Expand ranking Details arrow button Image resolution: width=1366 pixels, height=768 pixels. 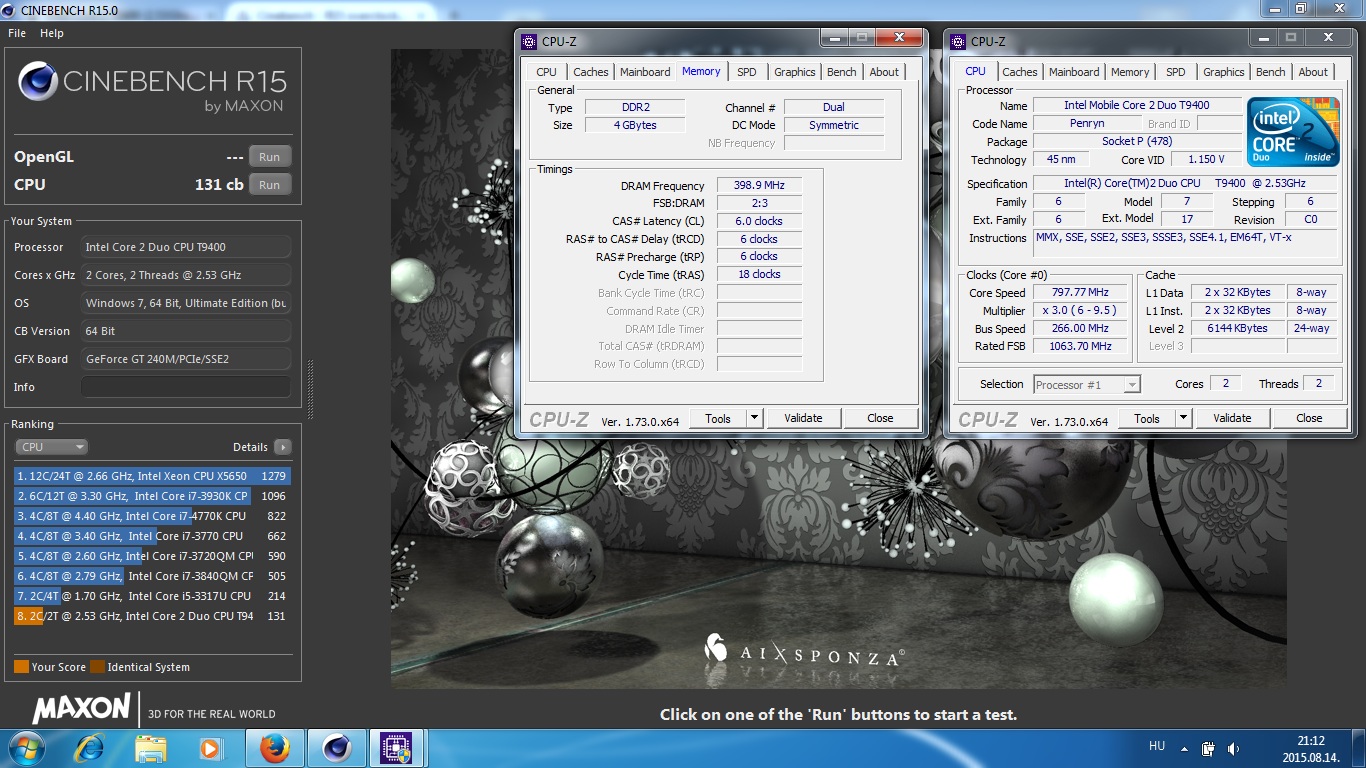[x=283, y=447]
